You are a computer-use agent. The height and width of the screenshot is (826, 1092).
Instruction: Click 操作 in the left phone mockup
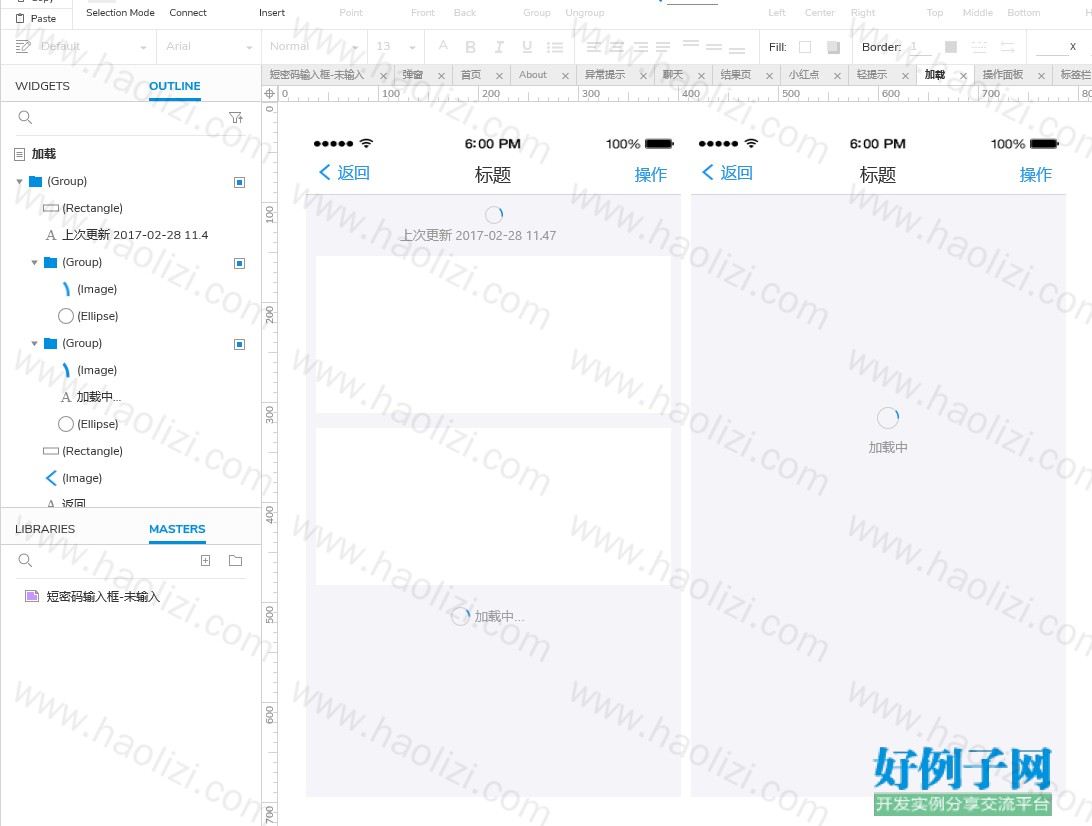click(650, 175)
